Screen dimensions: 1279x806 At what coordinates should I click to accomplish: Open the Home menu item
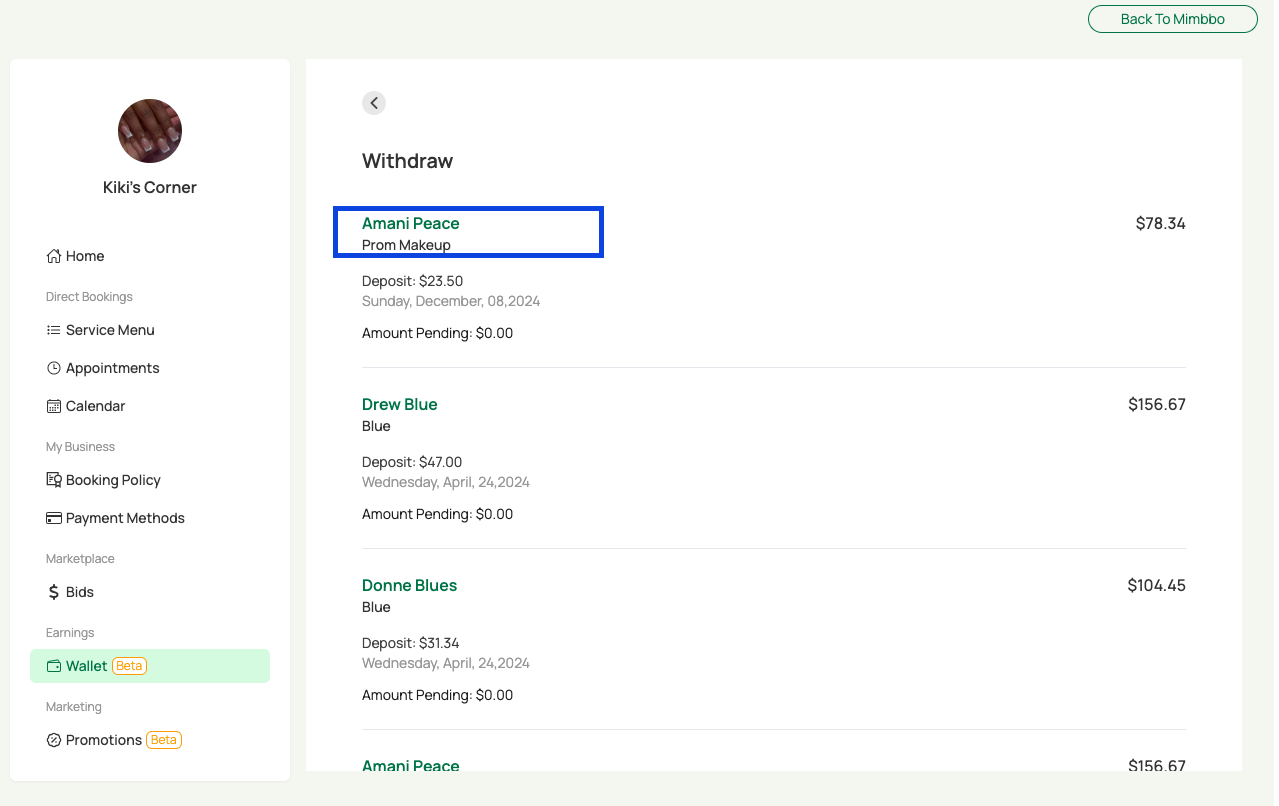150,256
